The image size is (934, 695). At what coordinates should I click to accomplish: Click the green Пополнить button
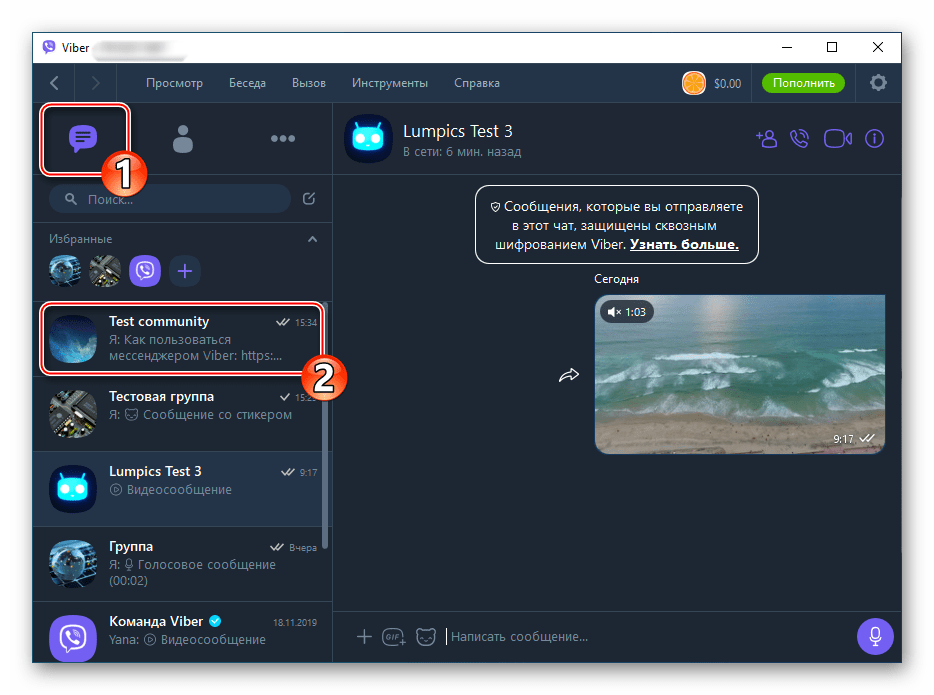tap(804, 83)
